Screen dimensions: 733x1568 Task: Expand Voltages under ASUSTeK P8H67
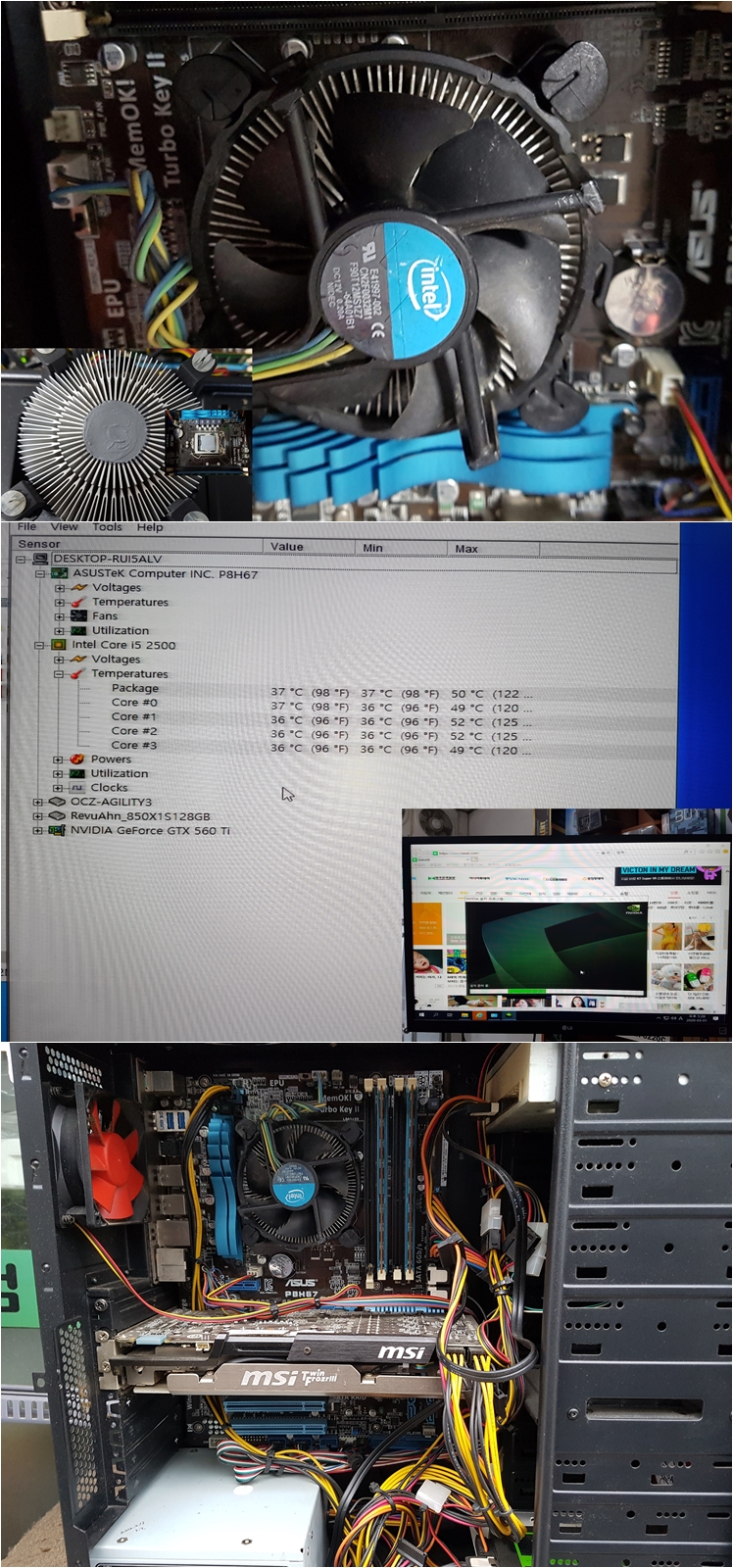pyautogui.click(x=59, y=588)
